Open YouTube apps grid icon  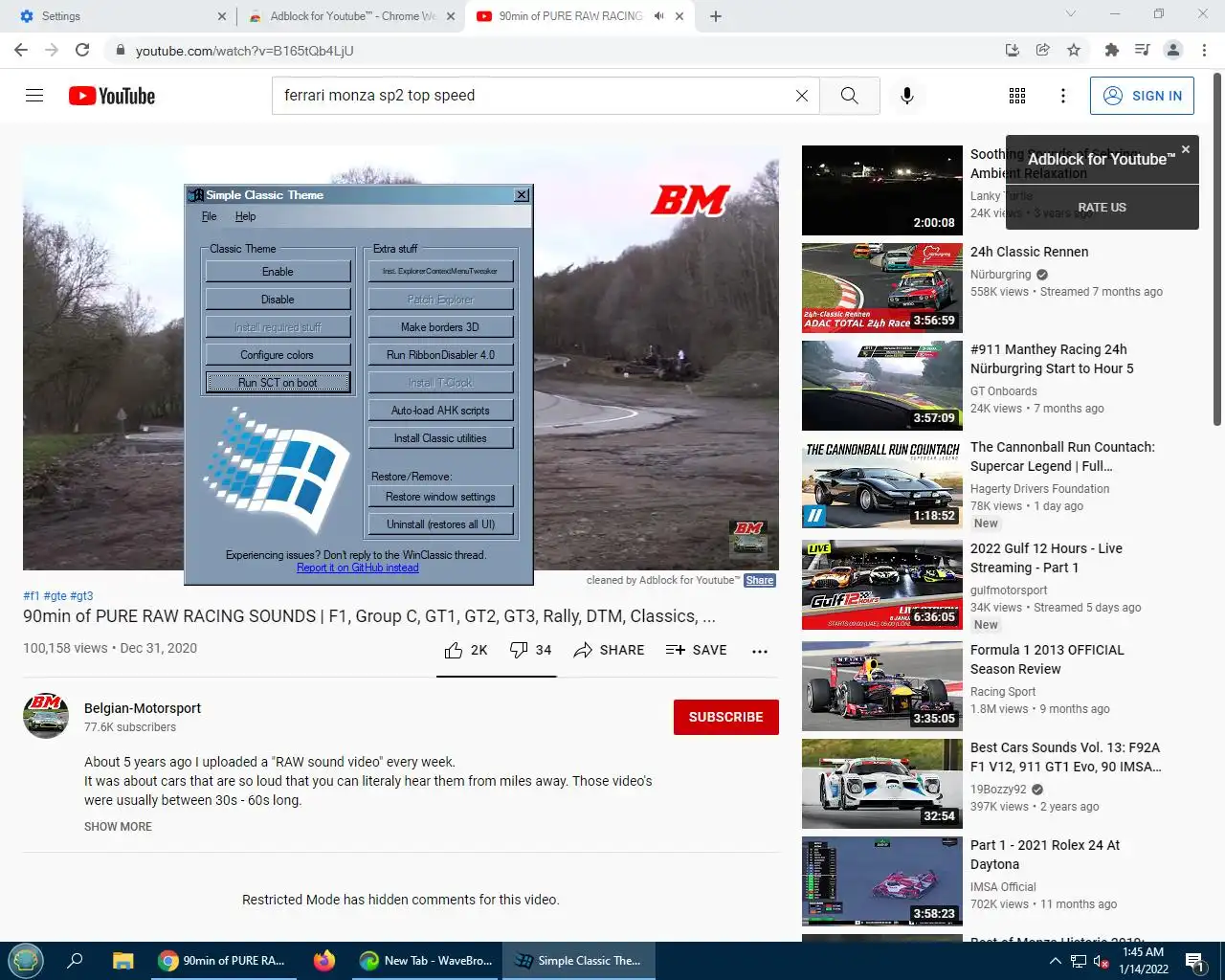pos(1017,96)
